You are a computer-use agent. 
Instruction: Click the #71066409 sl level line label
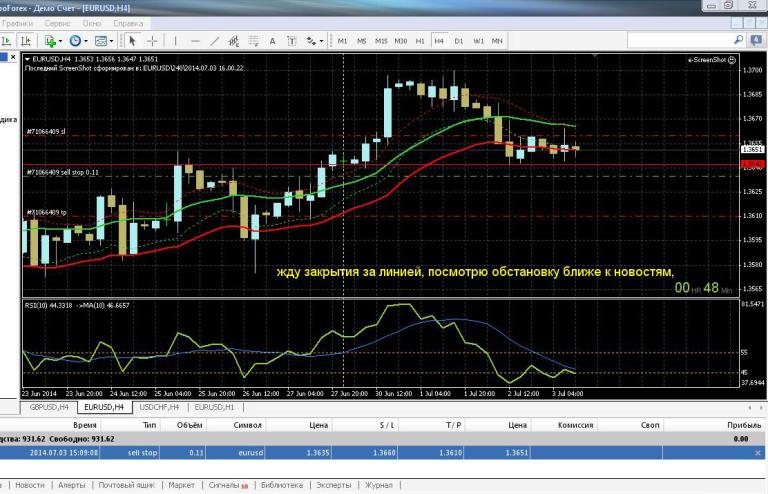tap(47, 132)
